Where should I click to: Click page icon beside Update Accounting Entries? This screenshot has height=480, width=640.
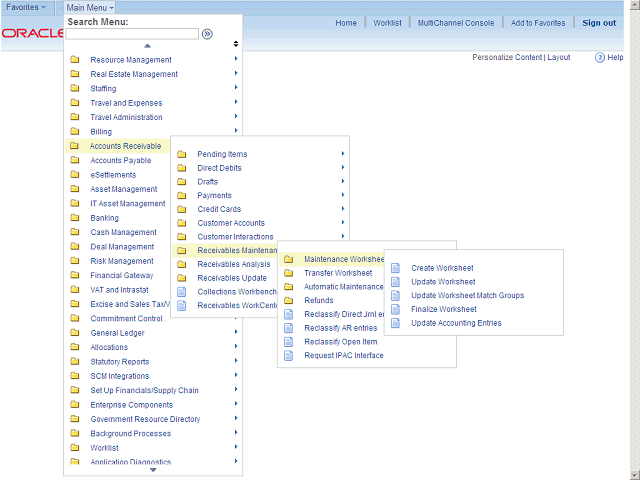click(396, 323)
